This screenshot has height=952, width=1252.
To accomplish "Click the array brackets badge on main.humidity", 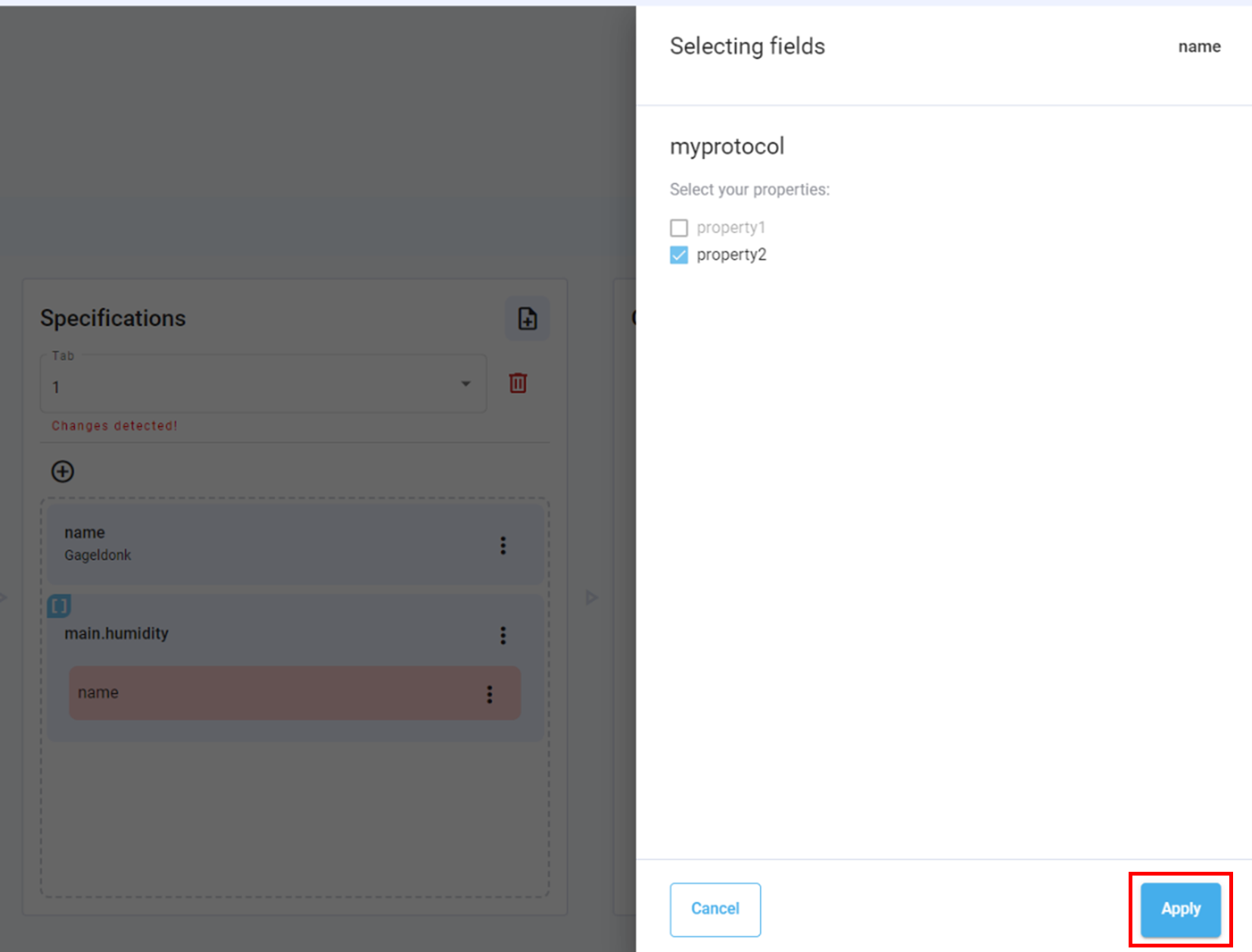I will coord(58,605).
